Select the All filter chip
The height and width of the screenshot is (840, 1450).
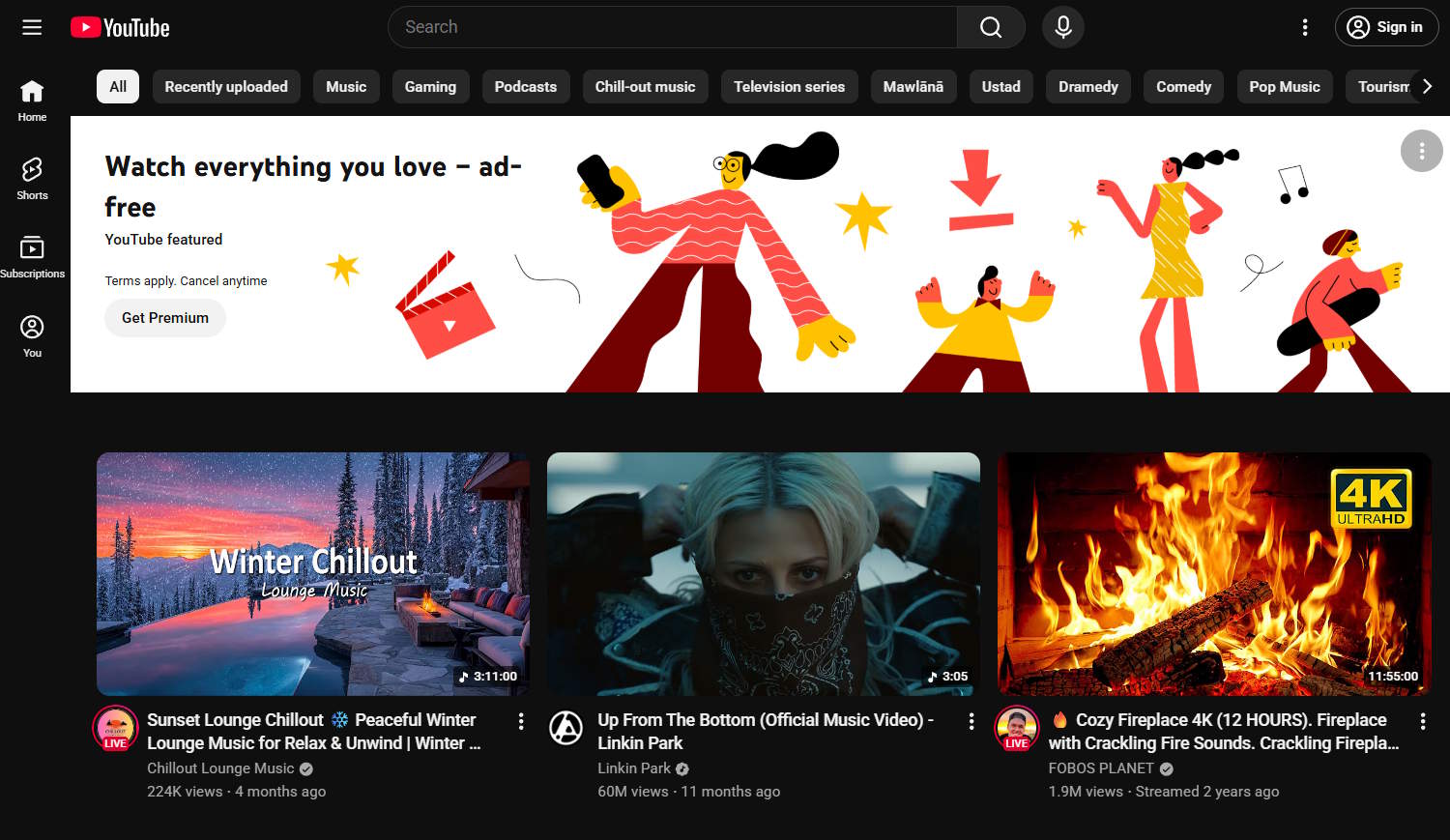click(118, 87)
